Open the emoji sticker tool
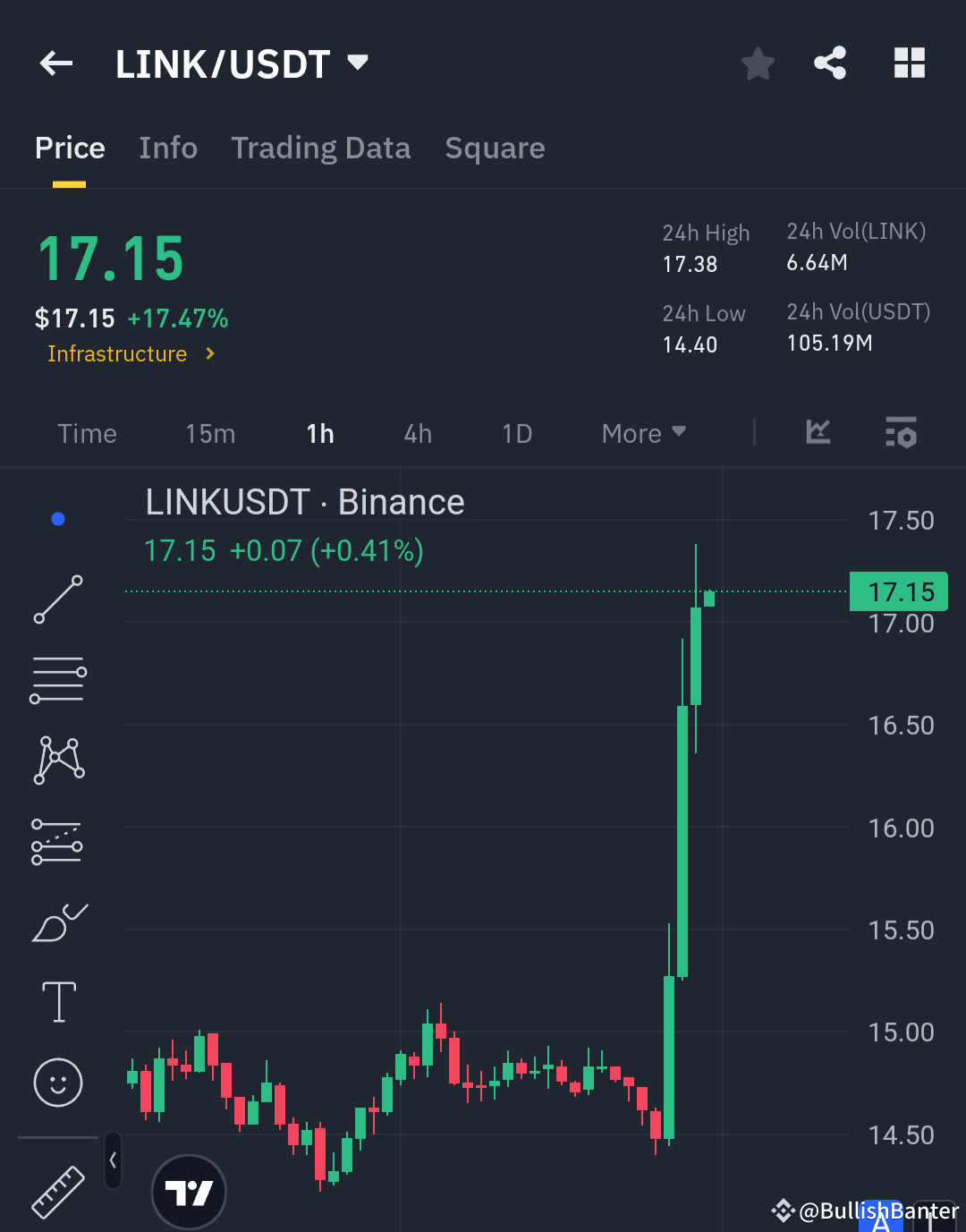Screen dimensions: 966x1232 point(57,1083)
